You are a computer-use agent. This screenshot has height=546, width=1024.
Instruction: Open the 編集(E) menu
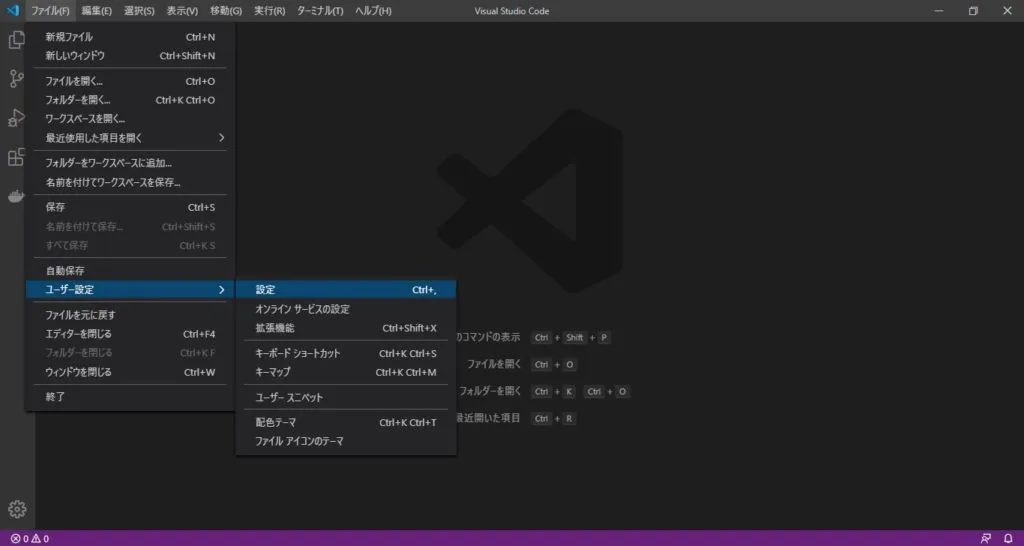point(97,11)
